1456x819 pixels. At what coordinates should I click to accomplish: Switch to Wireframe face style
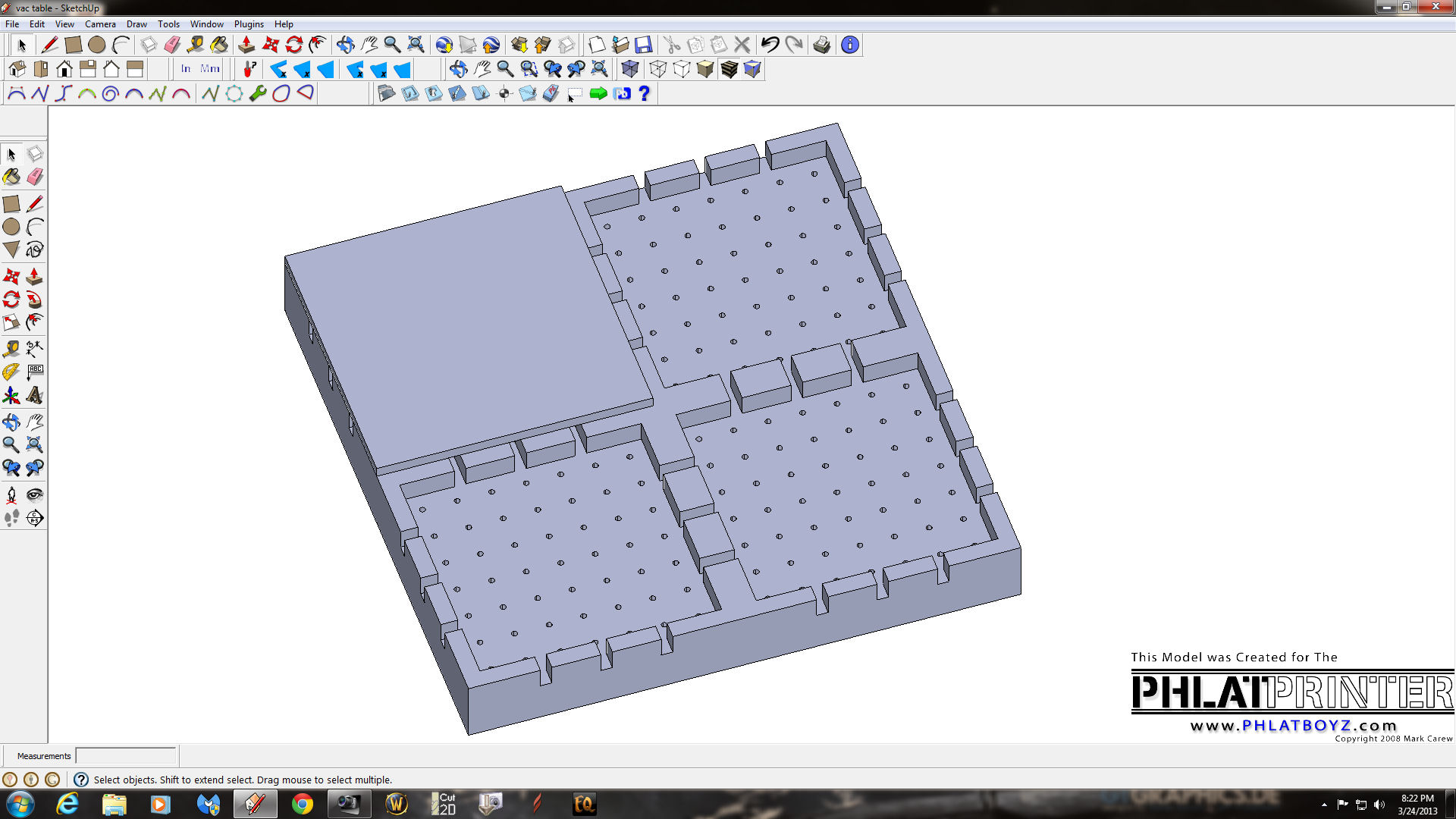click(657, 69)
